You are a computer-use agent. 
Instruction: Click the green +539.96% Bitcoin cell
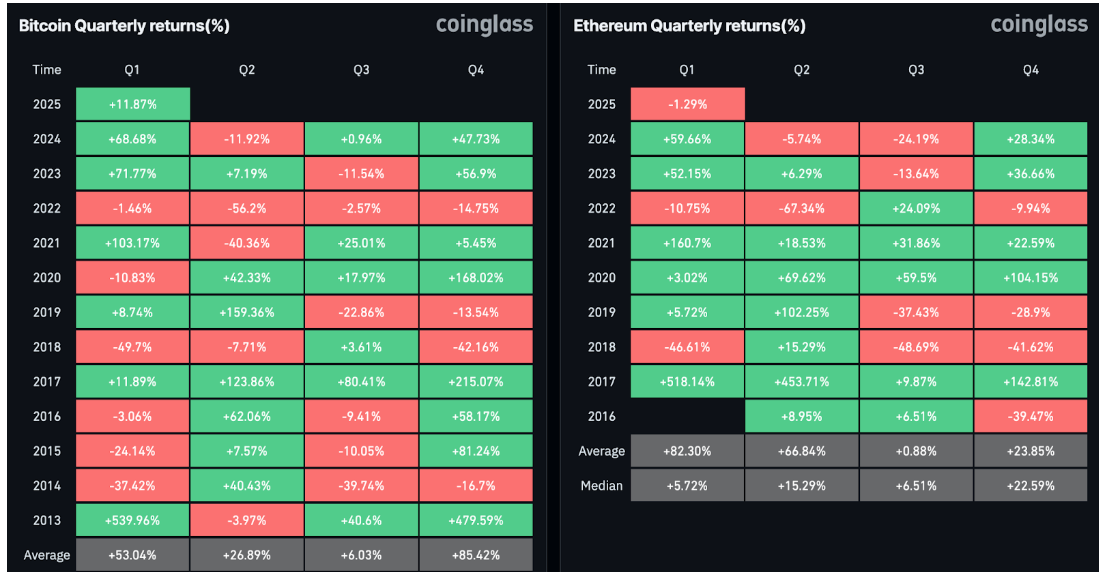point(132,521)
